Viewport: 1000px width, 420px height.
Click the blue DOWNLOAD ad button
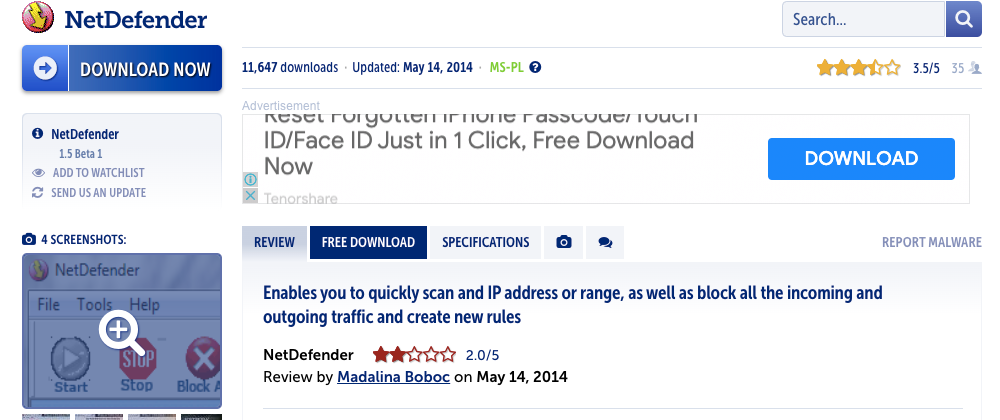point(861,159)
